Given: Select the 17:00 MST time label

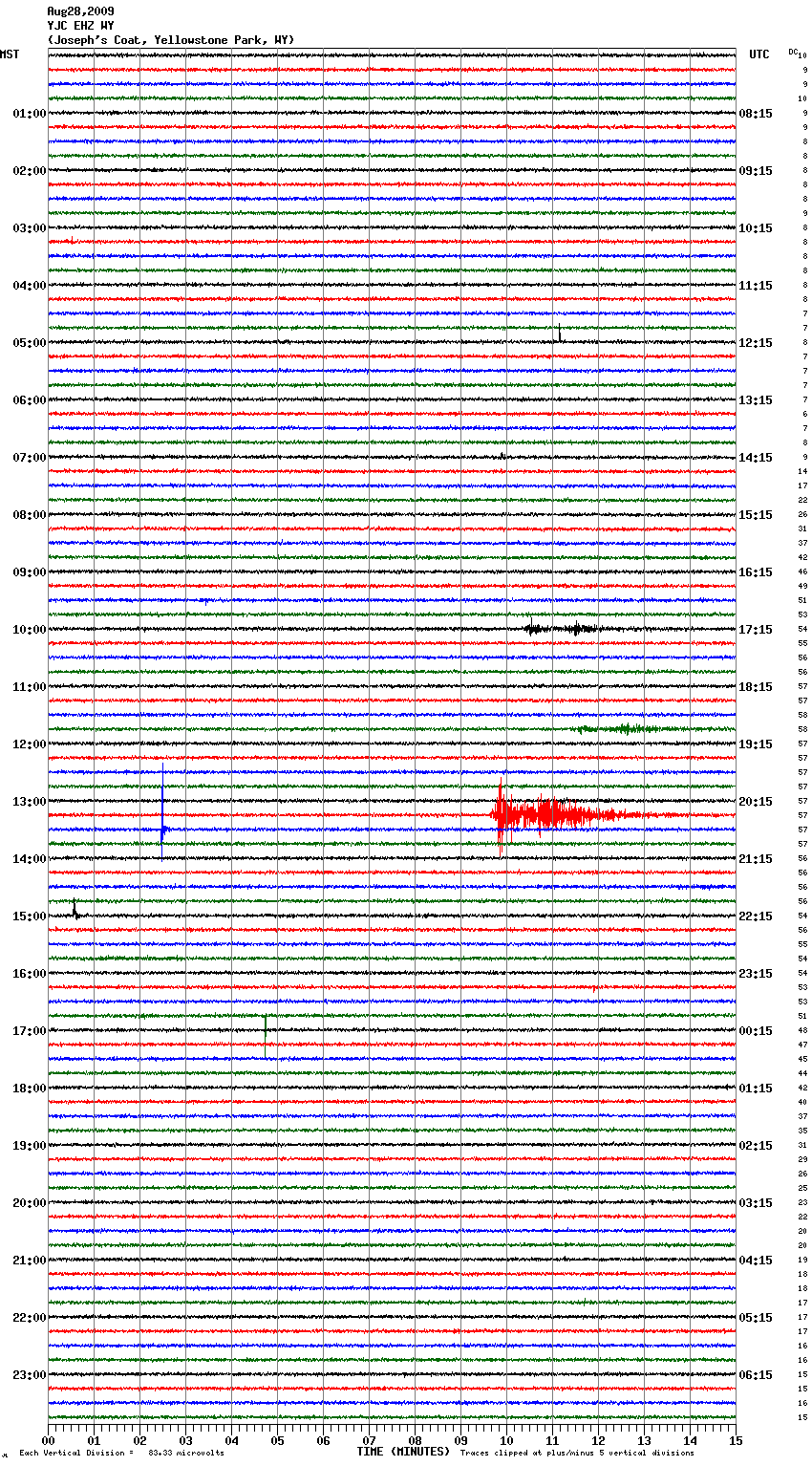Looking at the screenshot, I should point(30,1031).
